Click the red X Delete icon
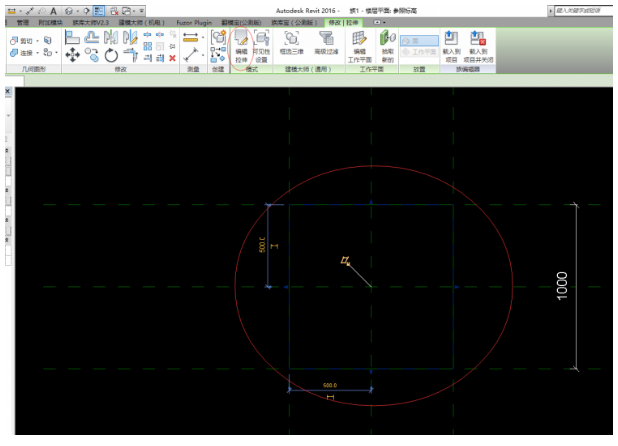Image resolution: width=618 pixels, height=446 pixels. [173, 58]
